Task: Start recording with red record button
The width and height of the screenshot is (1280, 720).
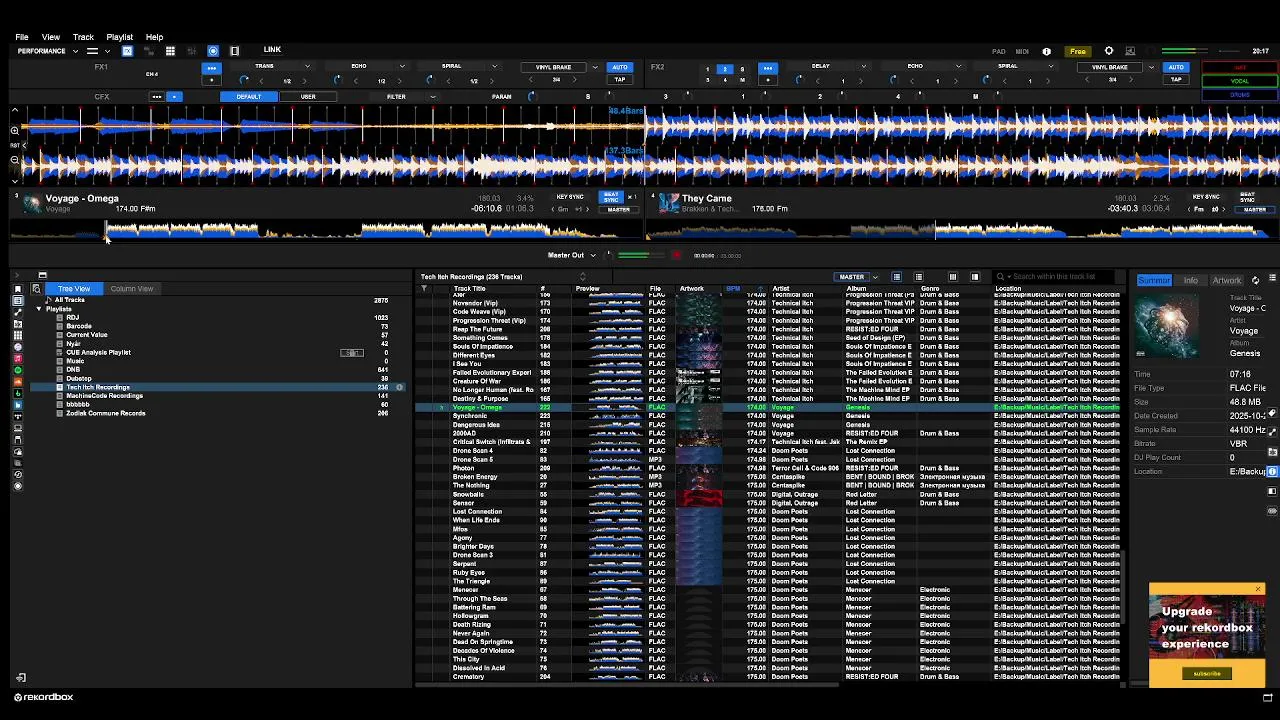Action: [677, 255]
